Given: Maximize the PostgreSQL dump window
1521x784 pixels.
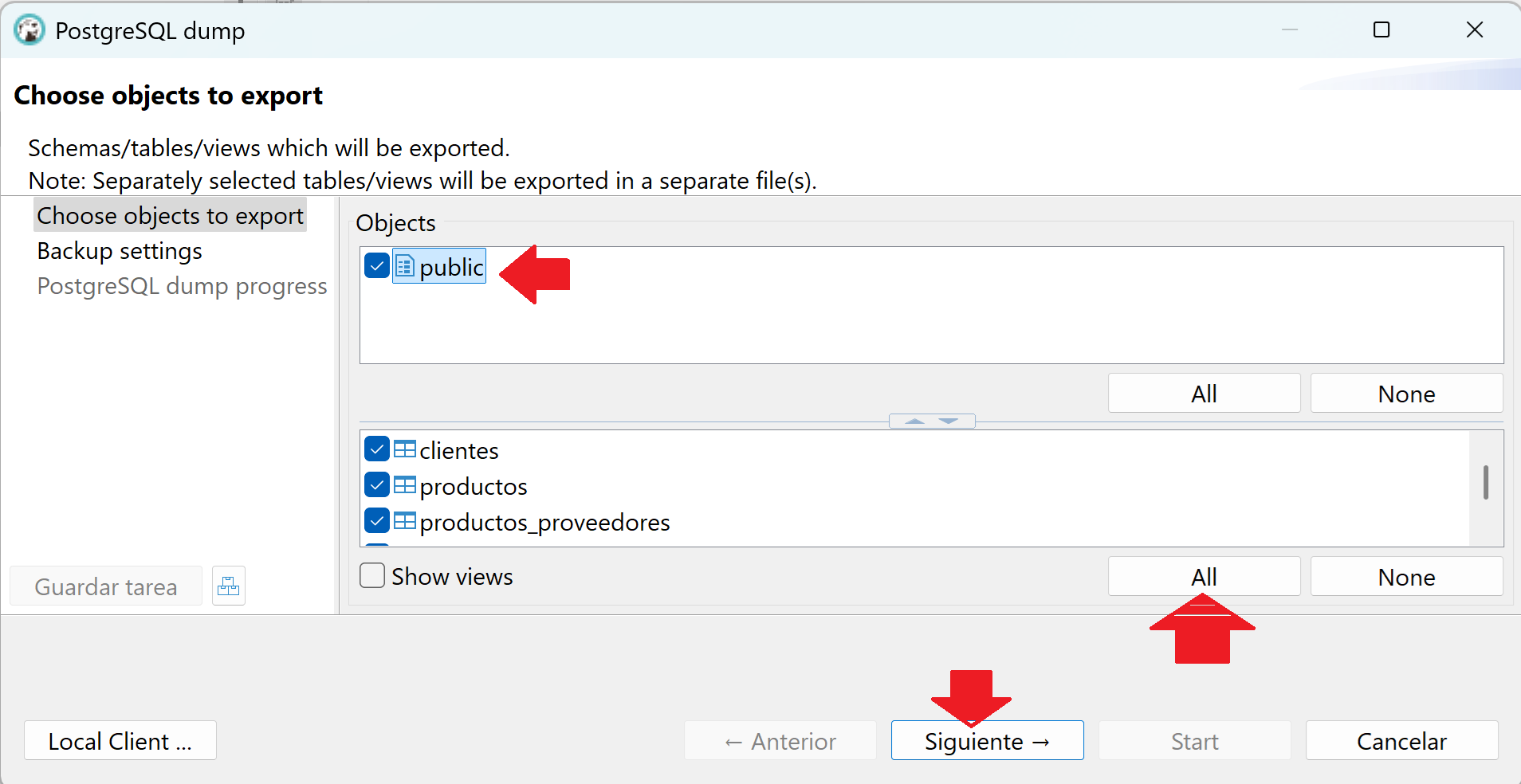Looking at the screenshot, I should point(1381,30).
